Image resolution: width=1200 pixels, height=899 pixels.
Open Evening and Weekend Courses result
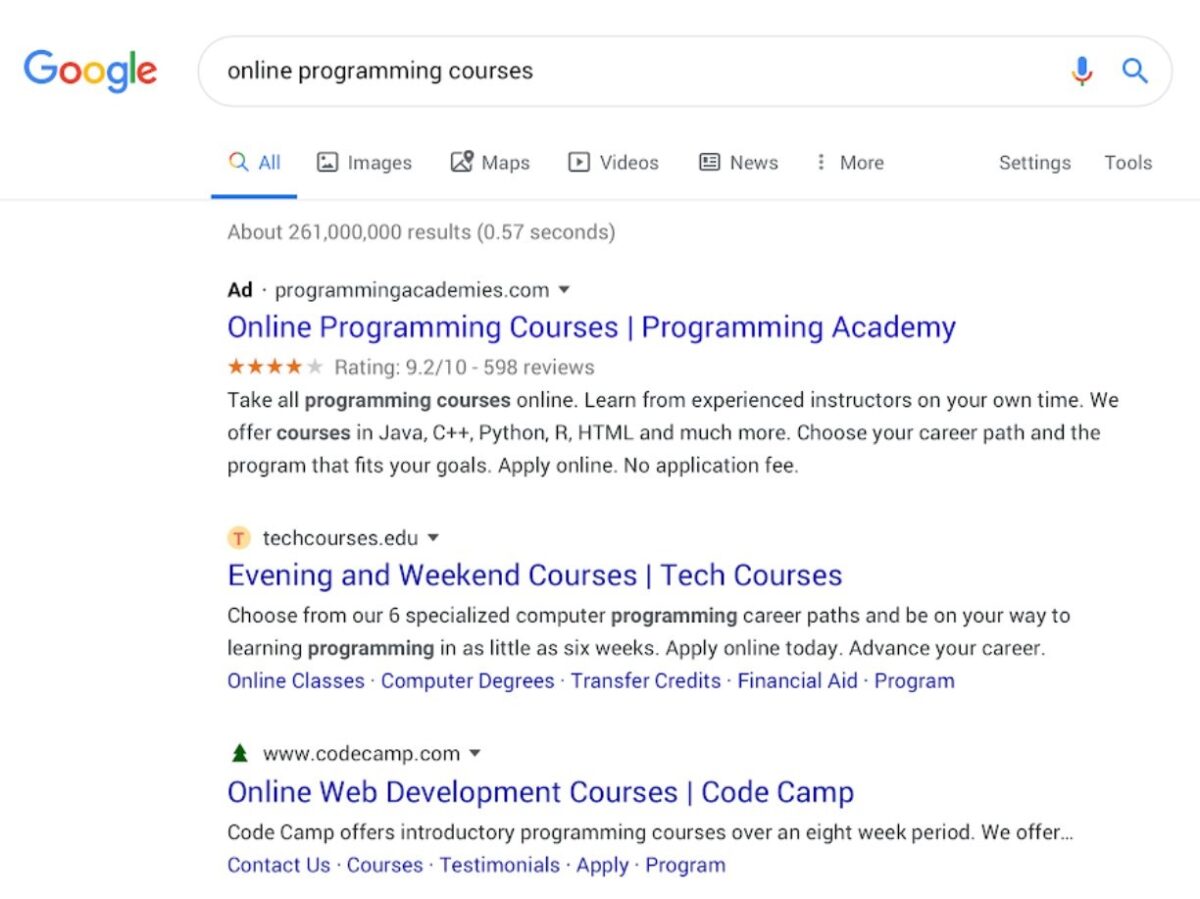tap(534, 575)
